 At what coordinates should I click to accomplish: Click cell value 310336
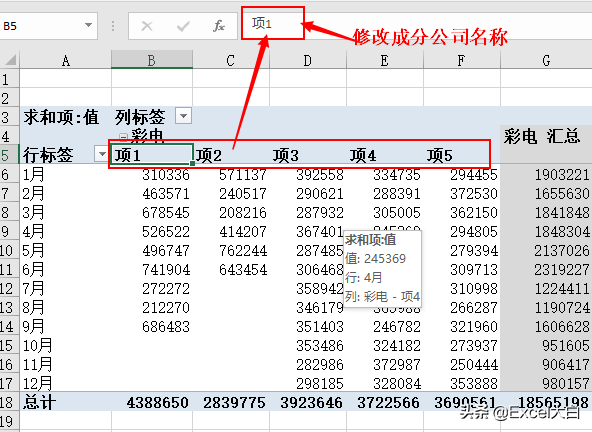pyautogui.click(x=166, y=175)
